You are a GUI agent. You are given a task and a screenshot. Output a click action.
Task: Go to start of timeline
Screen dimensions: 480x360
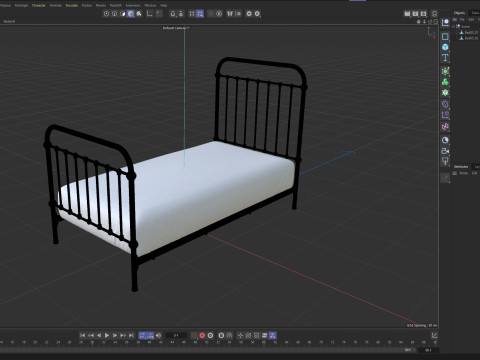point(82,335)
